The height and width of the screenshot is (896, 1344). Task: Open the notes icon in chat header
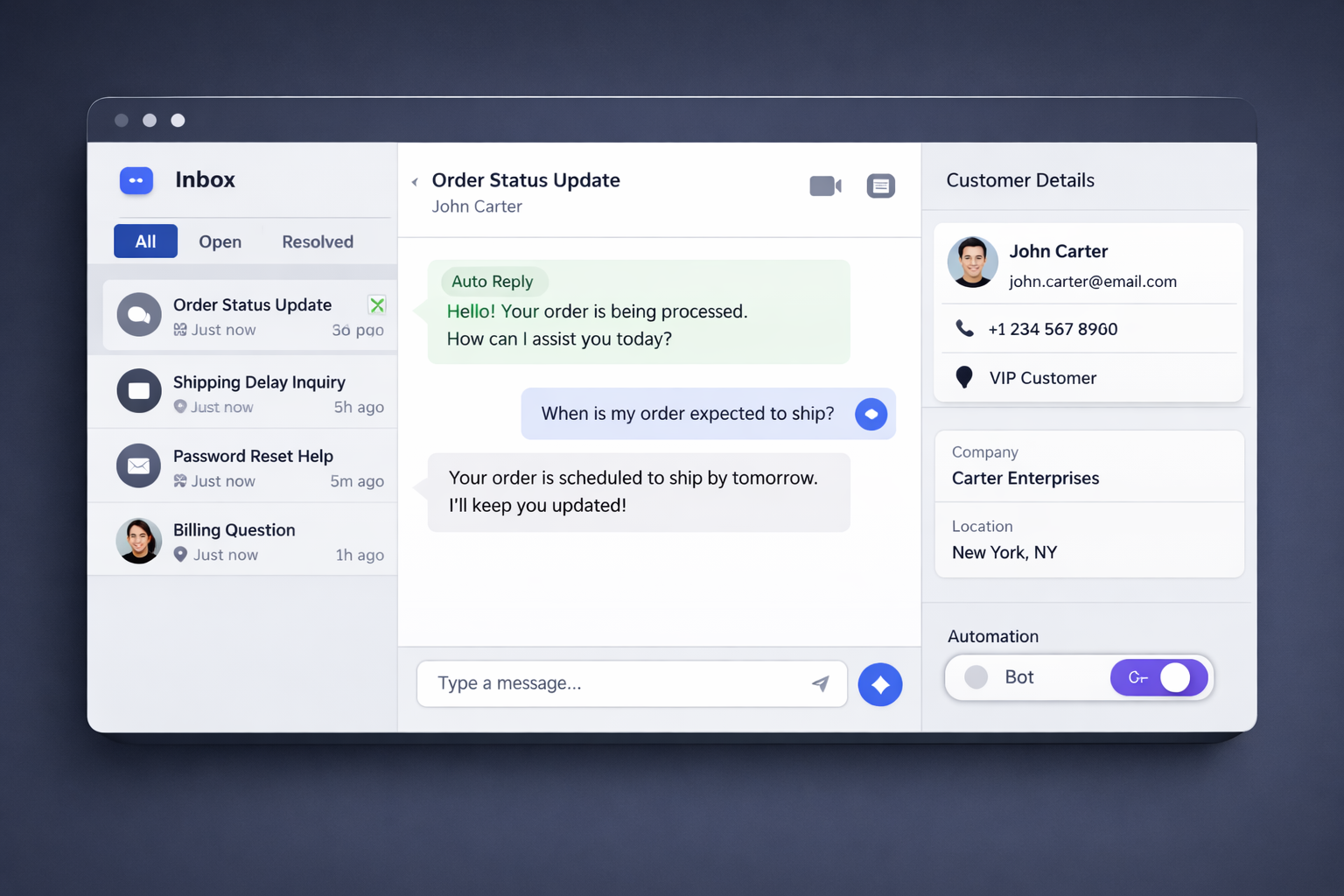(881, 185)
